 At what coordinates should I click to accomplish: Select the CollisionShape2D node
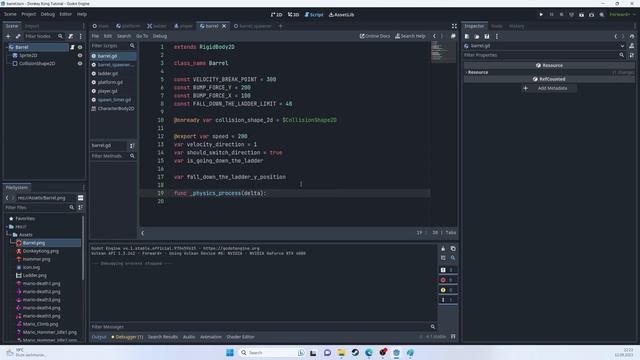[x=37, y=64]
